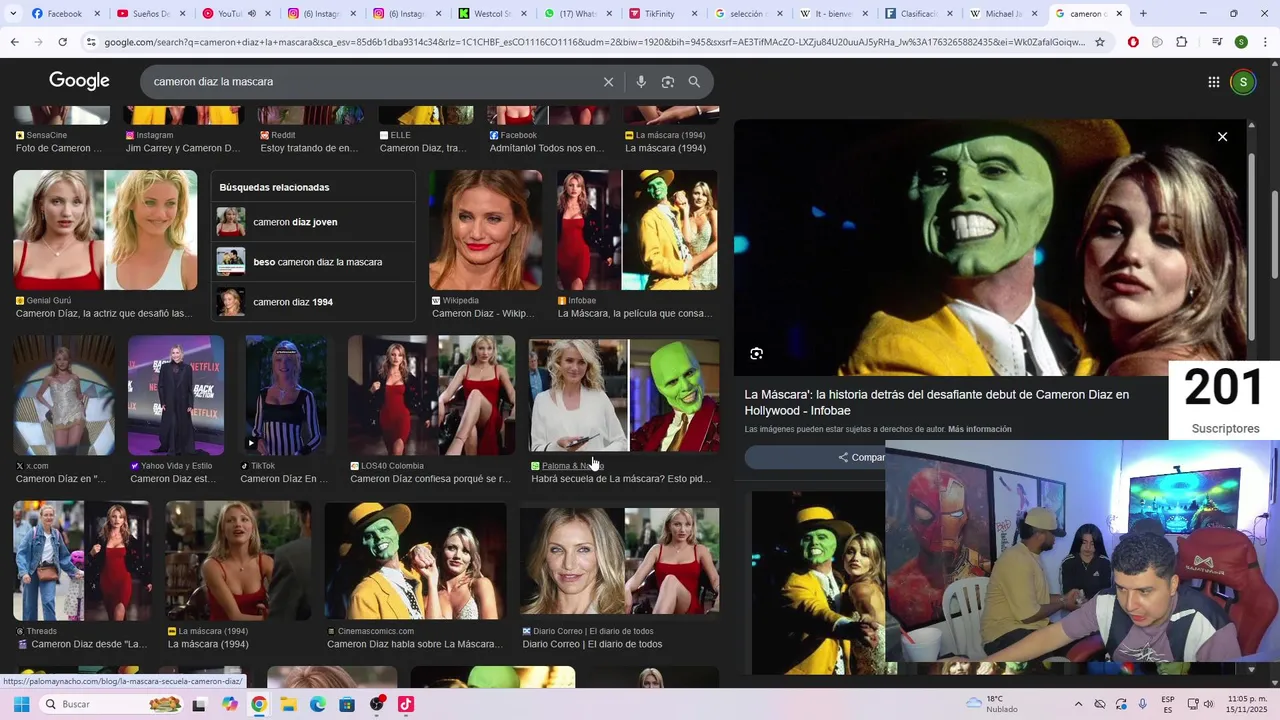Open Task View on the taskbar
This screenshot has height=720, width=1280.
[x=199, y=704]
